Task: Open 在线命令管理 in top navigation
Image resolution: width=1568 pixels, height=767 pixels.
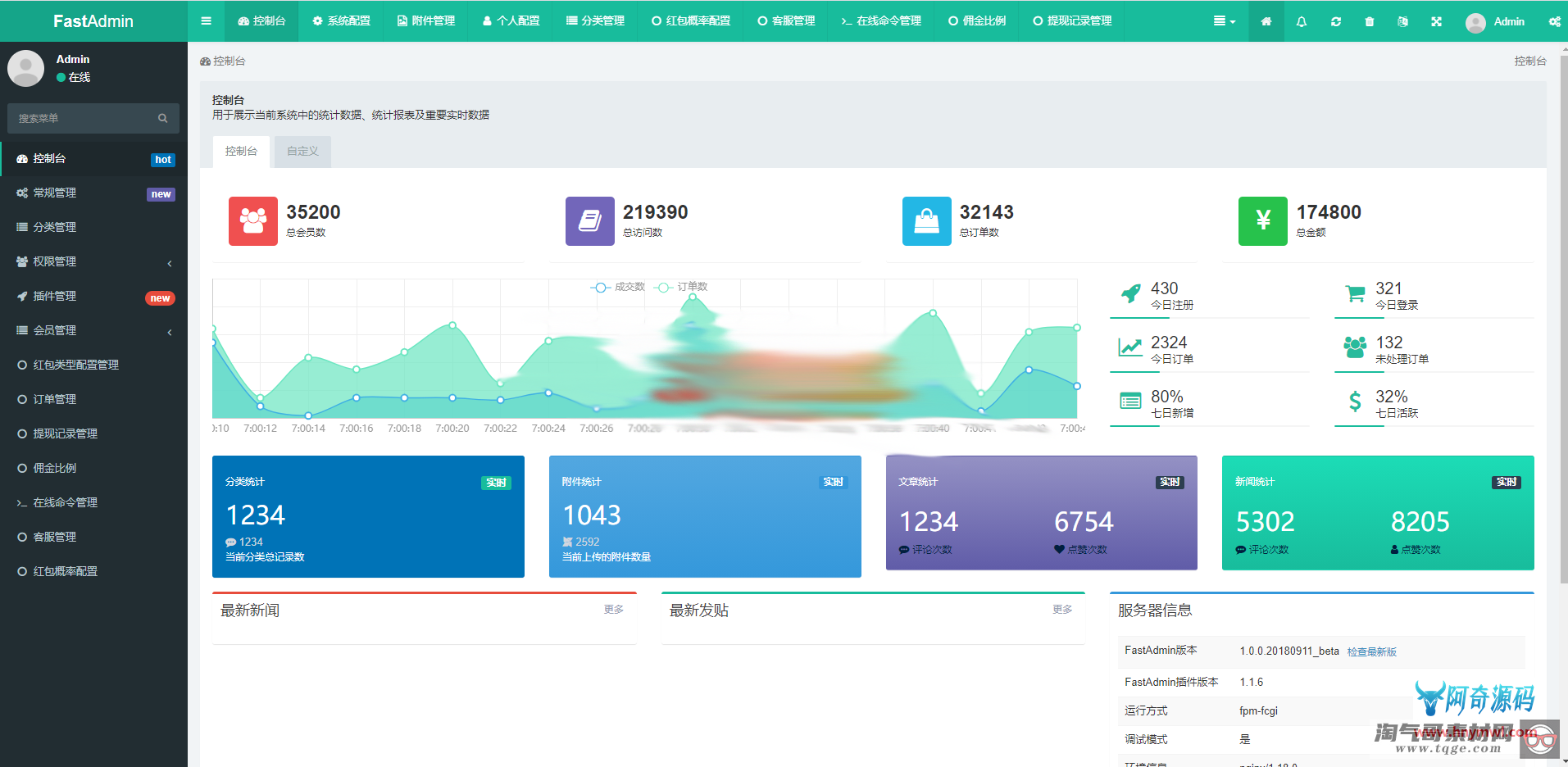Action: (x=881, y=21)
